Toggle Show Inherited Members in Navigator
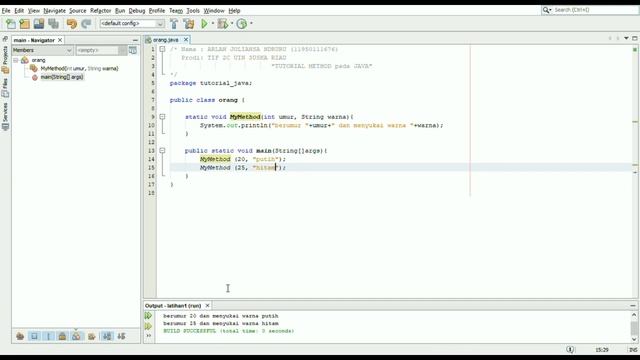 tap(20, 336)
